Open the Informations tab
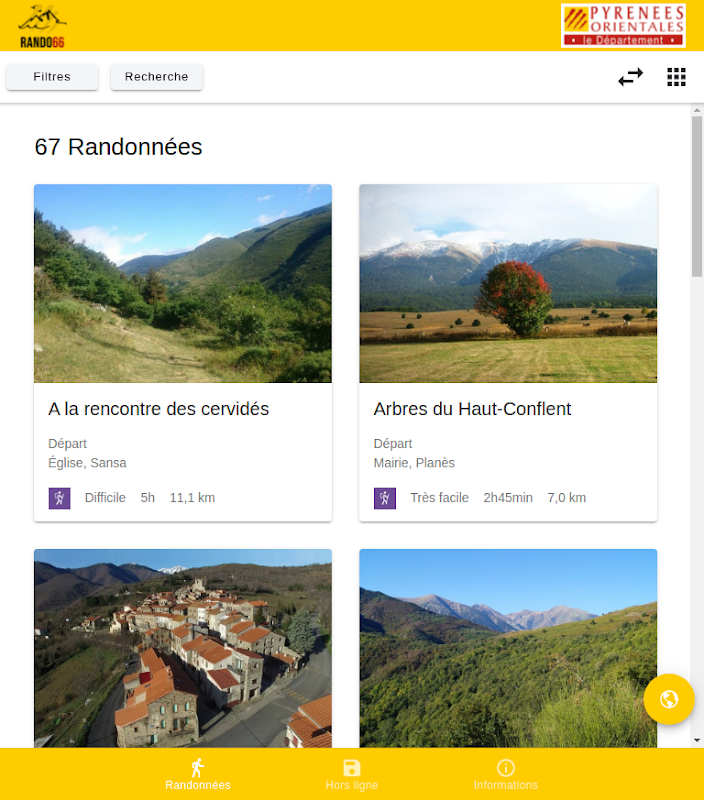Viewport: 704px width, 800px height. coord(506,774)
